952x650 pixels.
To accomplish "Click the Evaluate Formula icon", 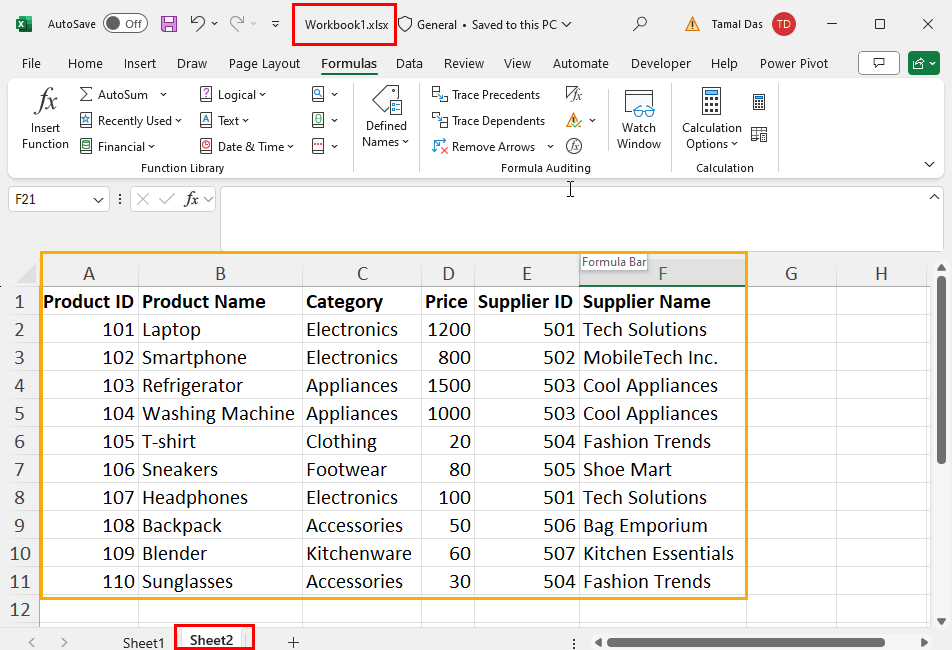I will [x=574, y=146].
